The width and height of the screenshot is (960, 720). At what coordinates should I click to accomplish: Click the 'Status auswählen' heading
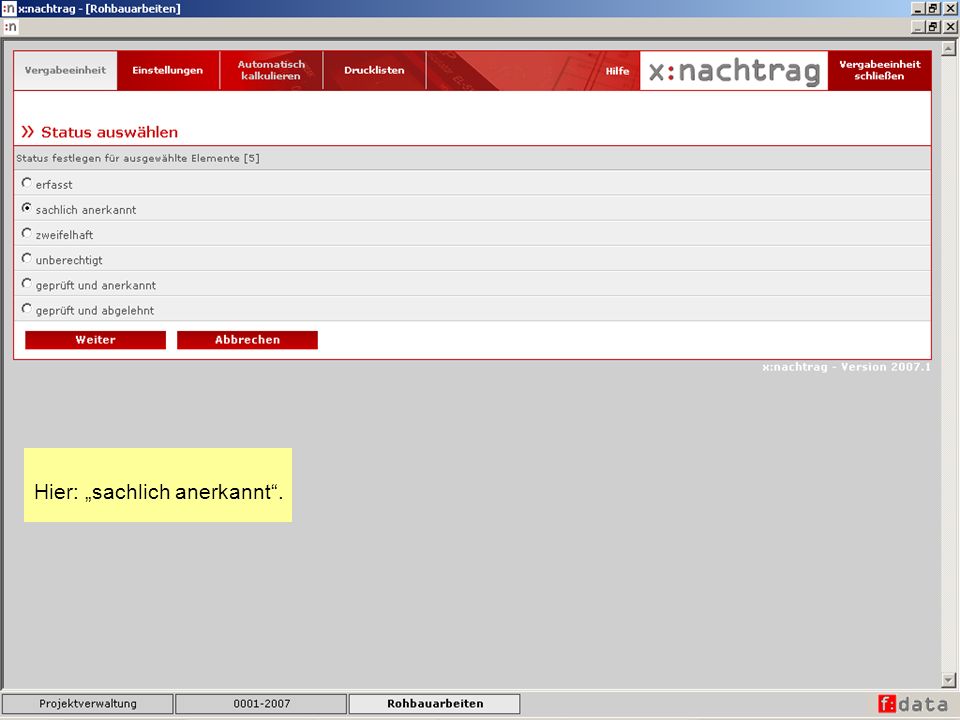109,132
